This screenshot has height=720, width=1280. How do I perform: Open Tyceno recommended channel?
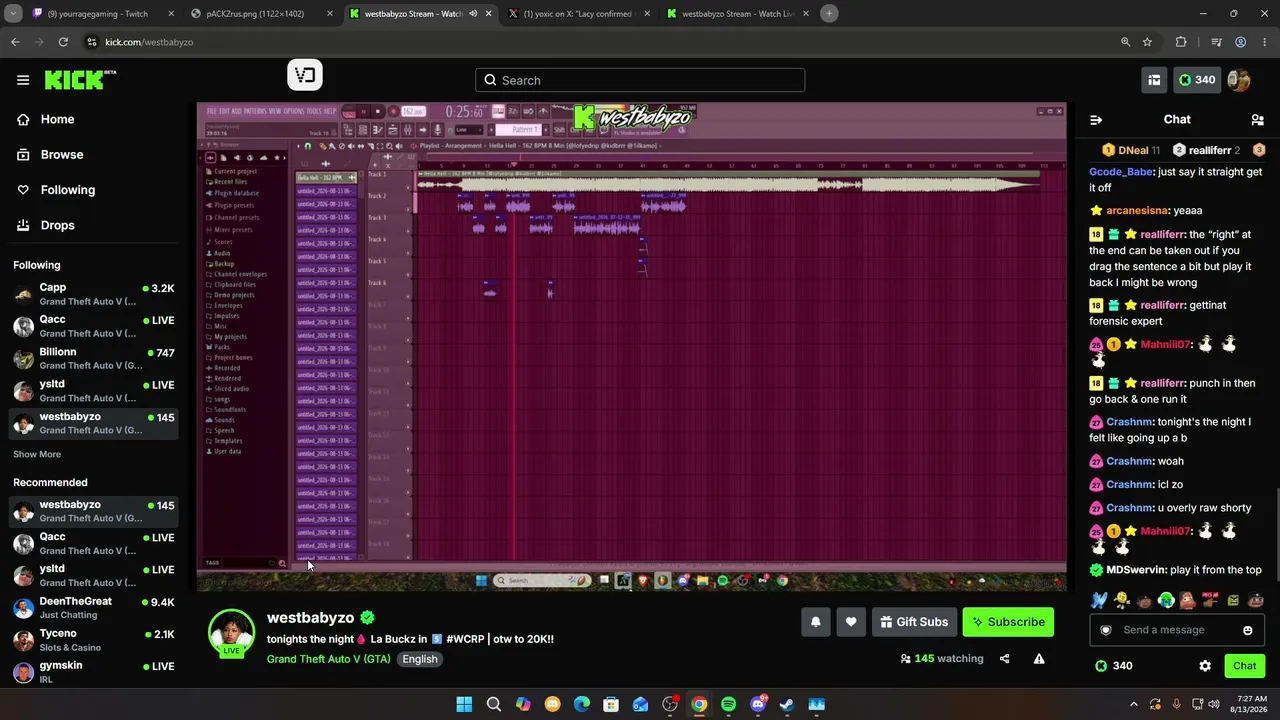tap(94, 640)
